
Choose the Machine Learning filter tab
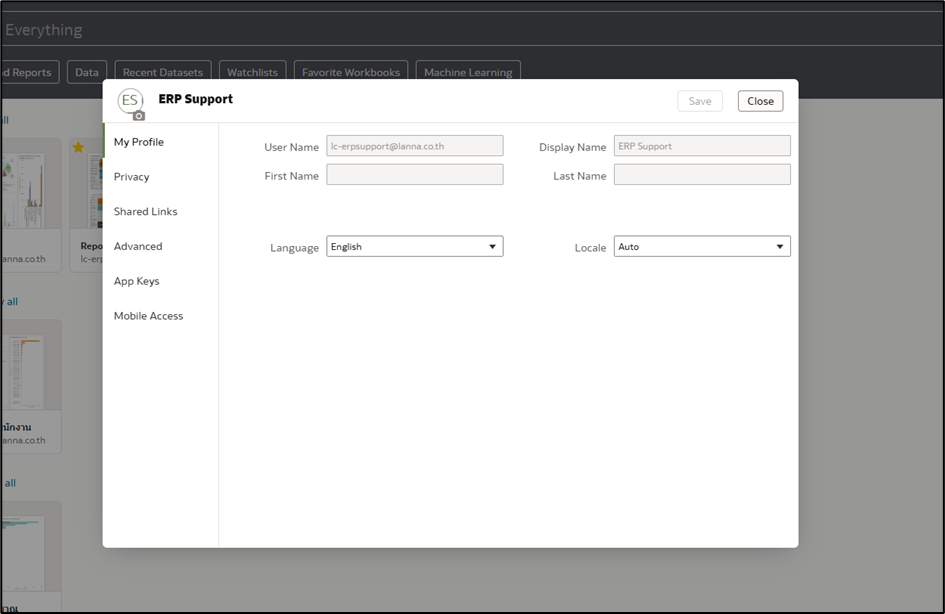tap(467, 72)
